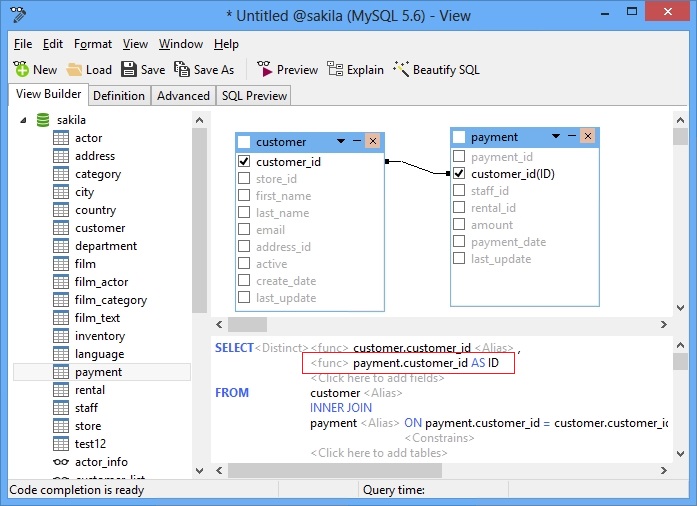Viewport: 697px width, 506px height.
Task: Select language table in the tree
Action: (100, 354)
